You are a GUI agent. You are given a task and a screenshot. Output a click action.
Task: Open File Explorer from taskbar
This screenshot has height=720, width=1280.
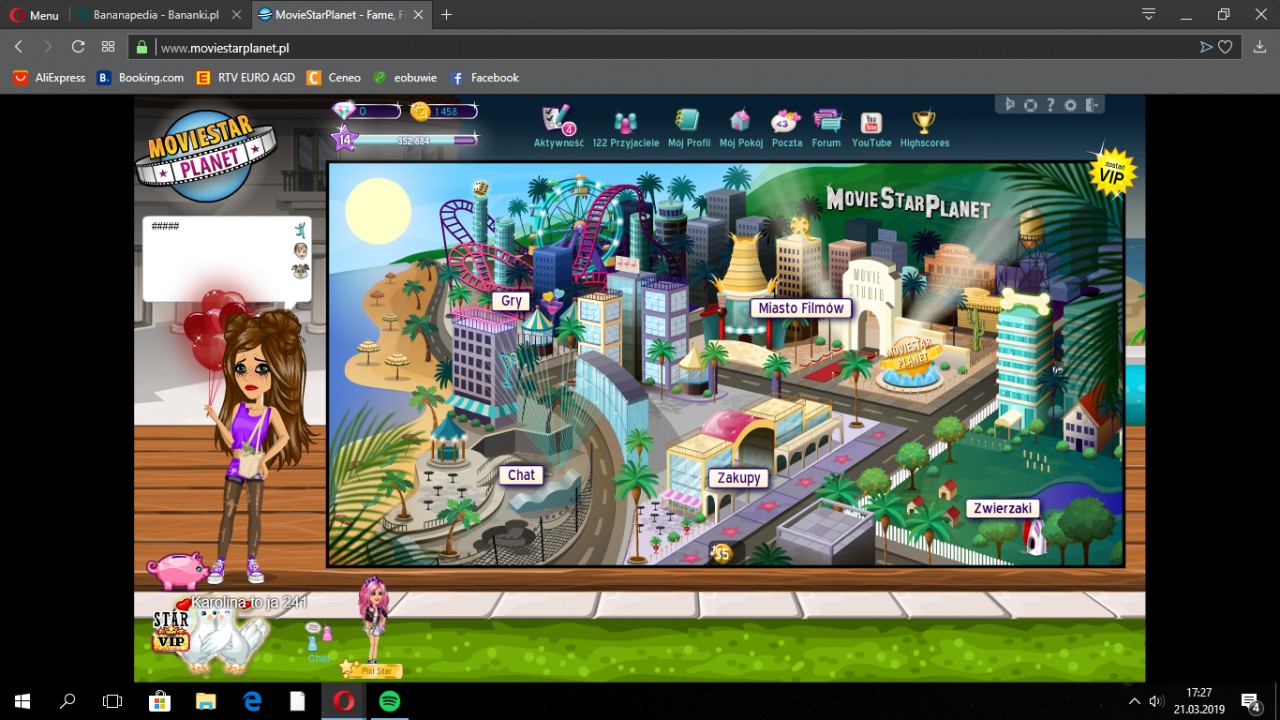(205, 701)
